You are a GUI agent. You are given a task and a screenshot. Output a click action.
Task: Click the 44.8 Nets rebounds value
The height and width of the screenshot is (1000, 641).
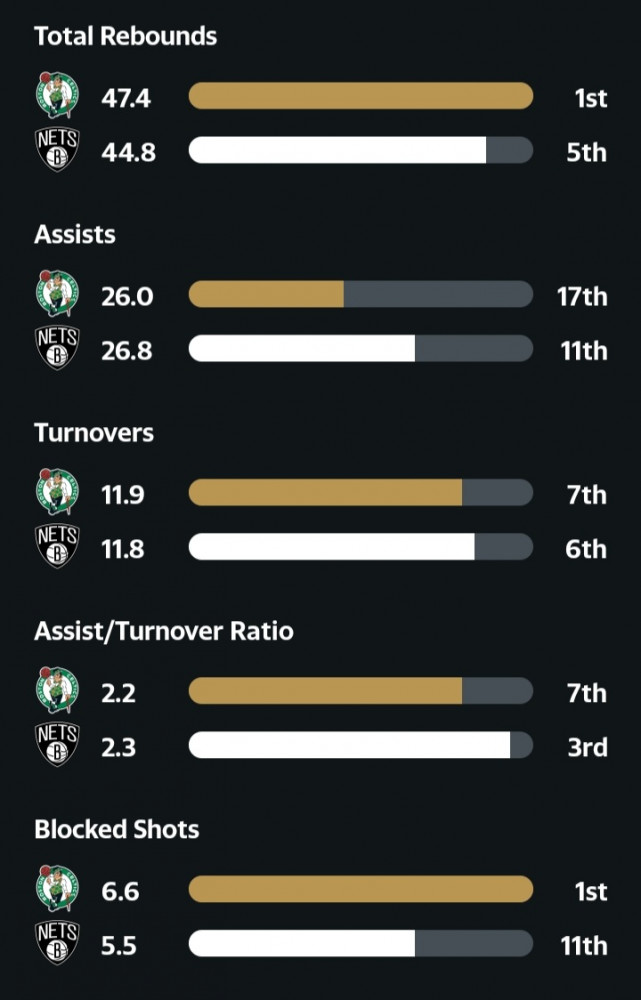[128, 152]
